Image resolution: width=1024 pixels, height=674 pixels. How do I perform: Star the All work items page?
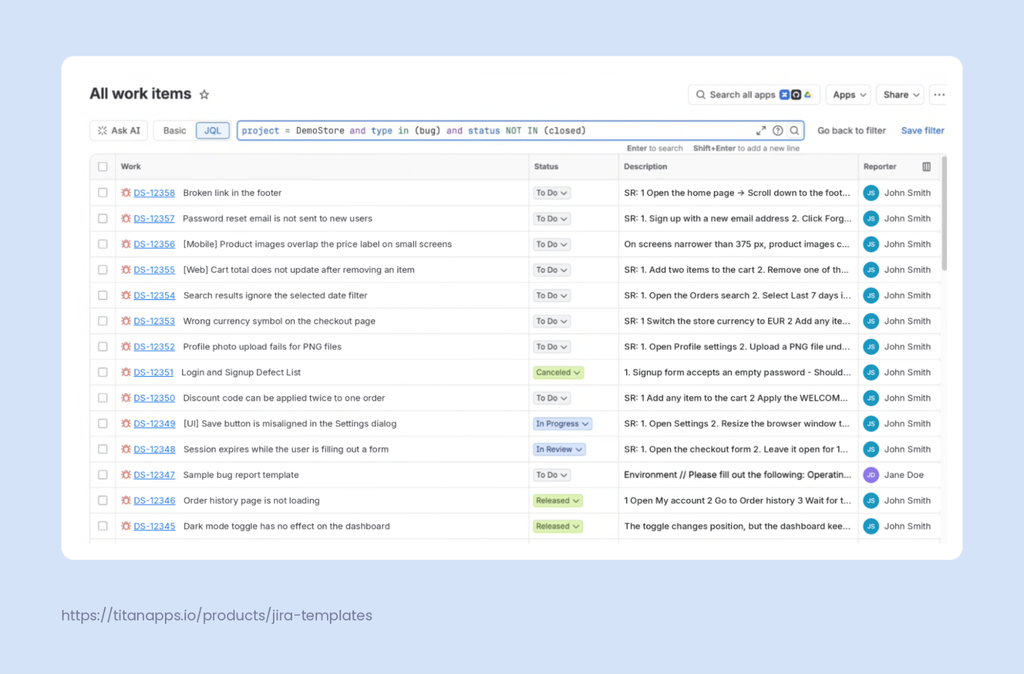[204, 95]
